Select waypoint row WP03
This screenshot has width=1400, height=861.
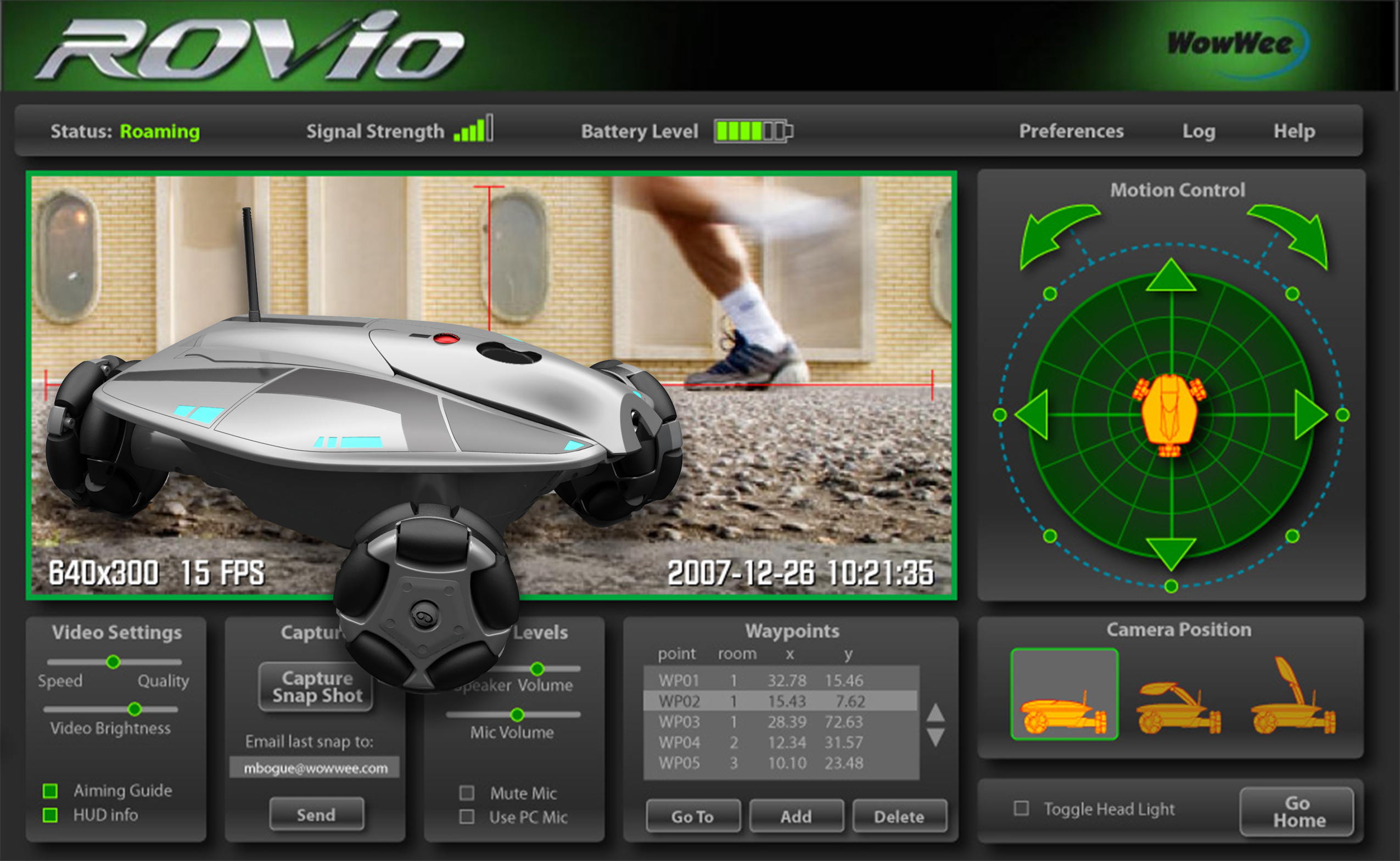coord(780,722)
